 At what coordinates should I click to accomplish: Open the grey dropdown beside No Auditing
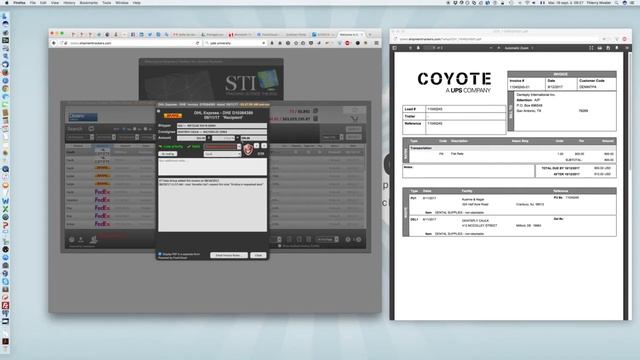222,154
